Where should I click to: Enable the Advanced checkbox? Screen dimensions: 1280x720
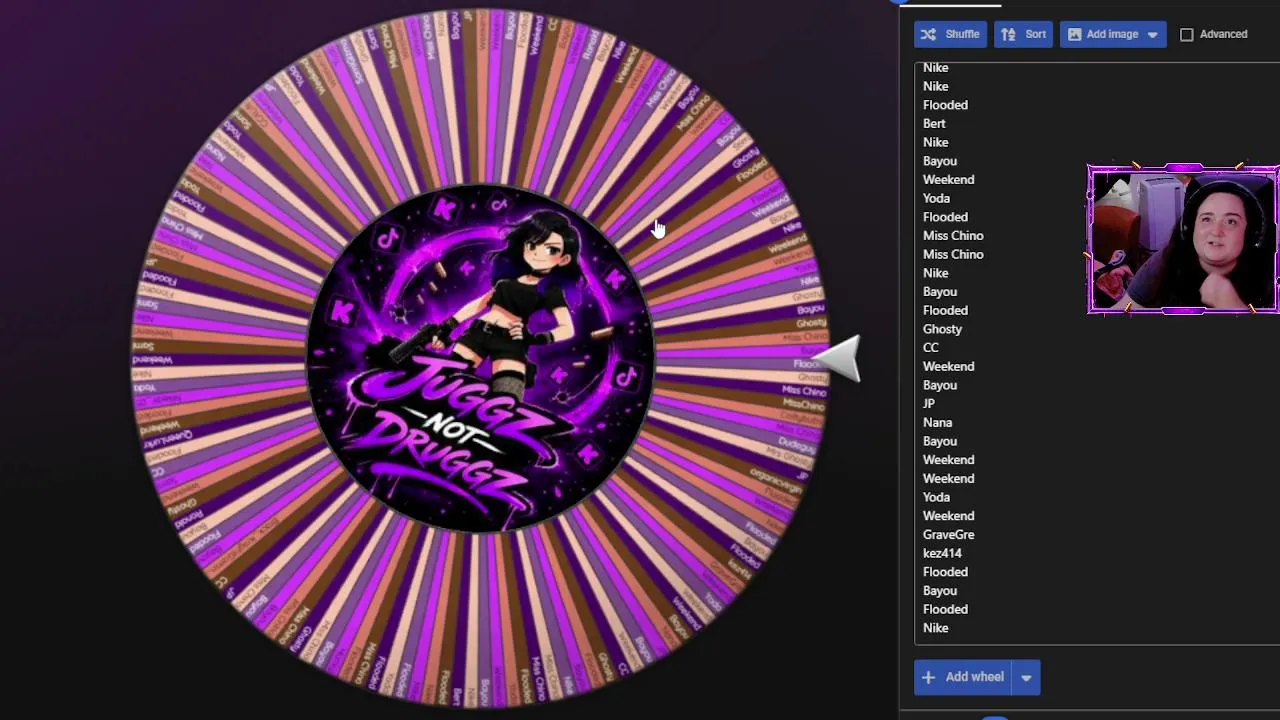[x=1187, y=34]
